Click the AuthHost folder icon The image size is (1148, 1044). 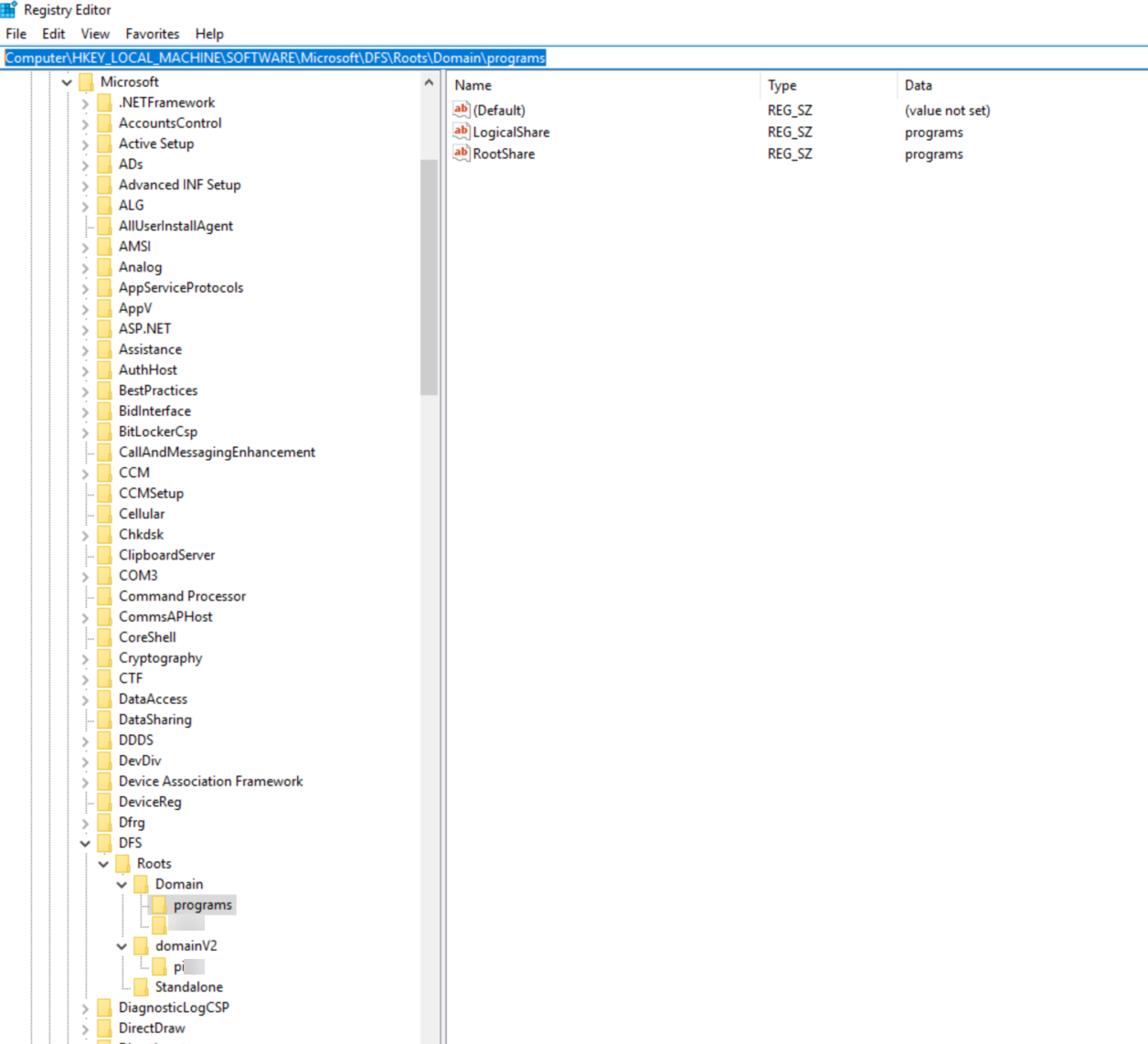coord(105,370)
